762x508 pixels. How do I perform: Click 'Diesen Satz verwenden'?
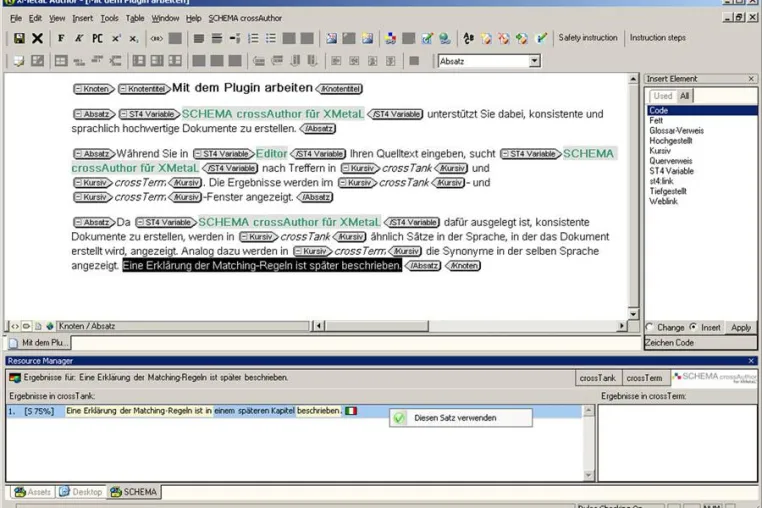pyautogui.click(x=461, y=418)
